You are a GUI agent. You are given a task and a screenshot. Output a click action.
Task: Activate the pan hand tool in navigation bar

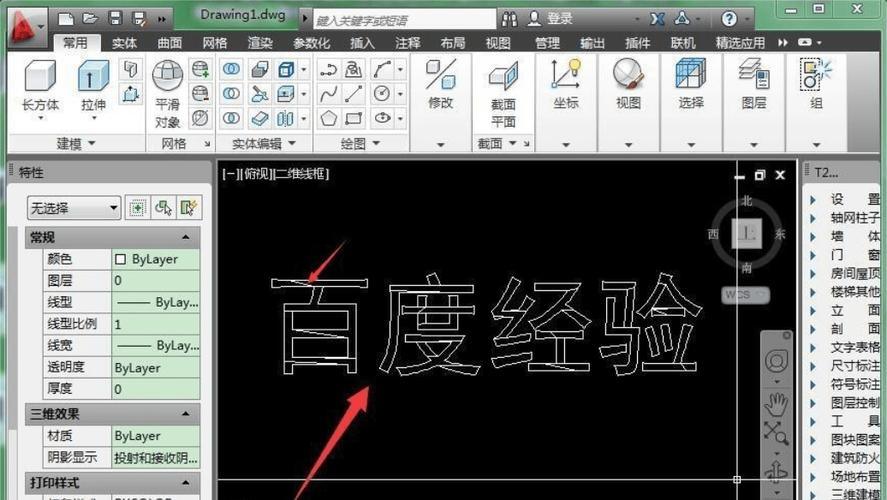click(x=776, y=403)
